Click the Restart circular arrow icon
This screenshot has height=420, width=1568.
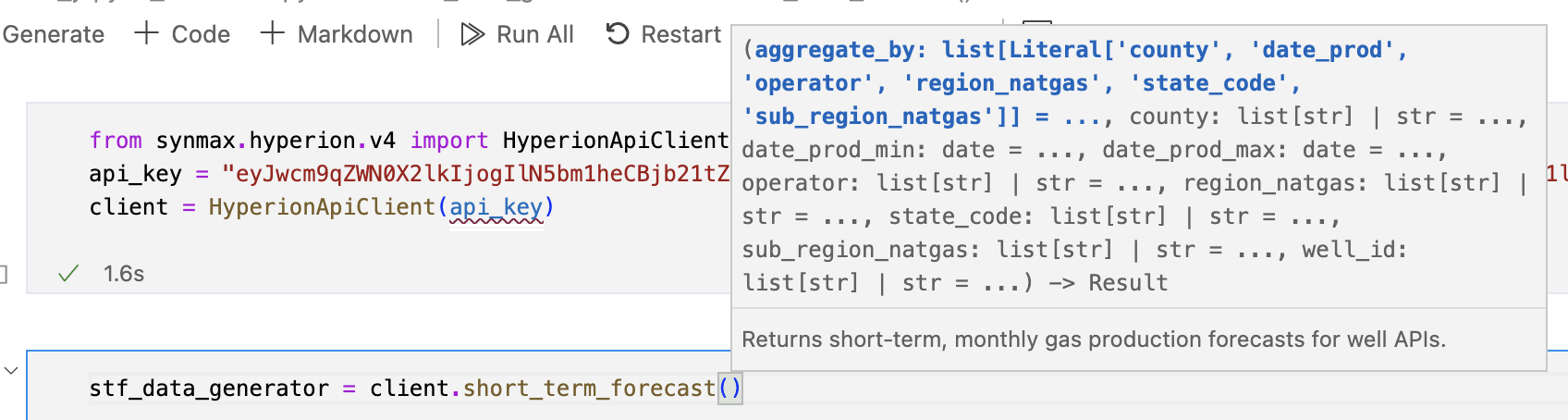click(x=618, y=34)
